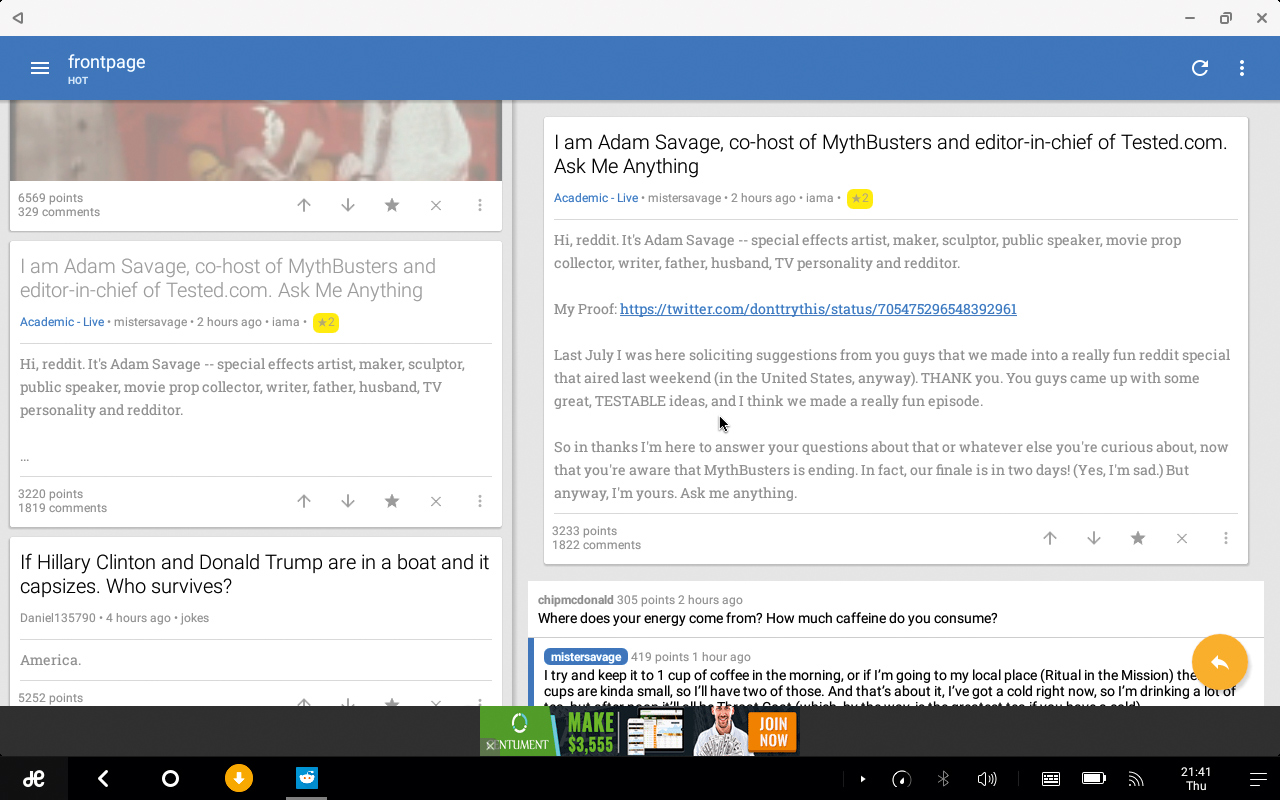Open the volume control in system tray

pos(987,779)
